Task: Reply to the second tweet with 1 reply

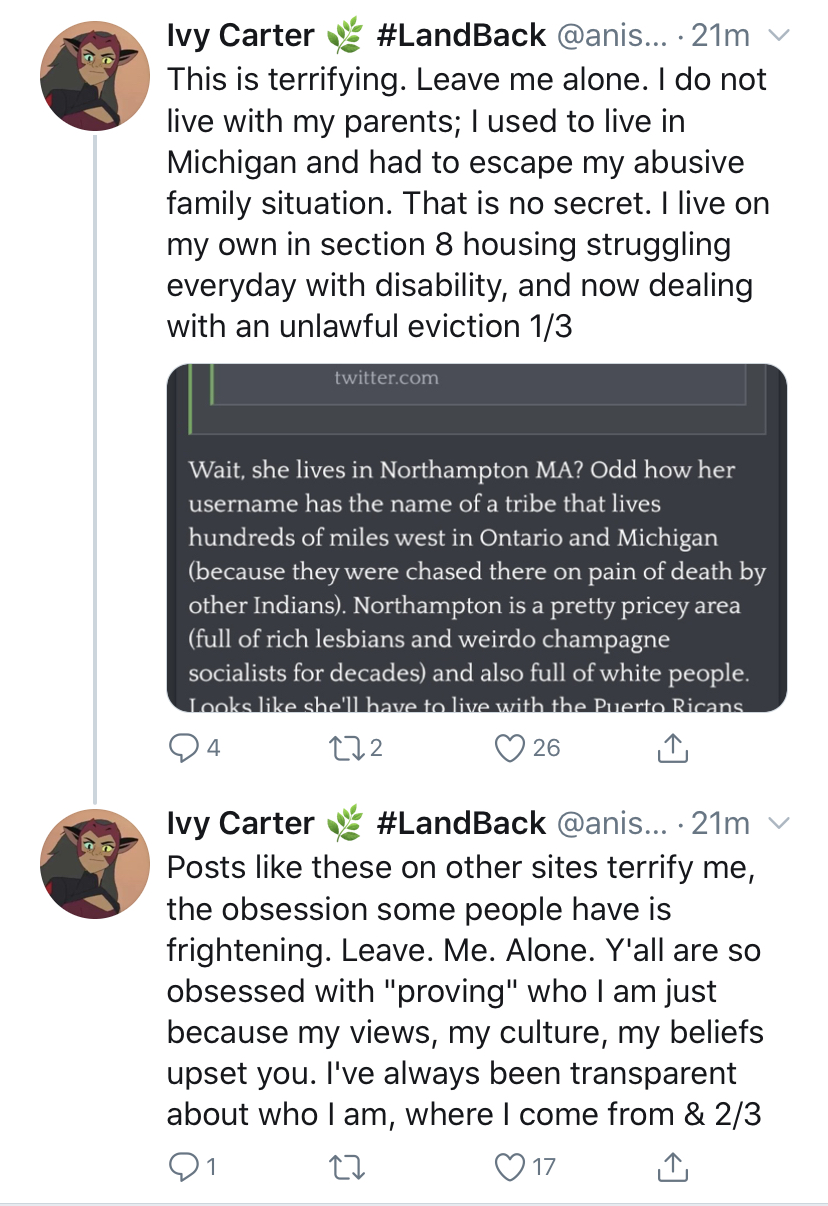Action: click(x=182, y=1166)
